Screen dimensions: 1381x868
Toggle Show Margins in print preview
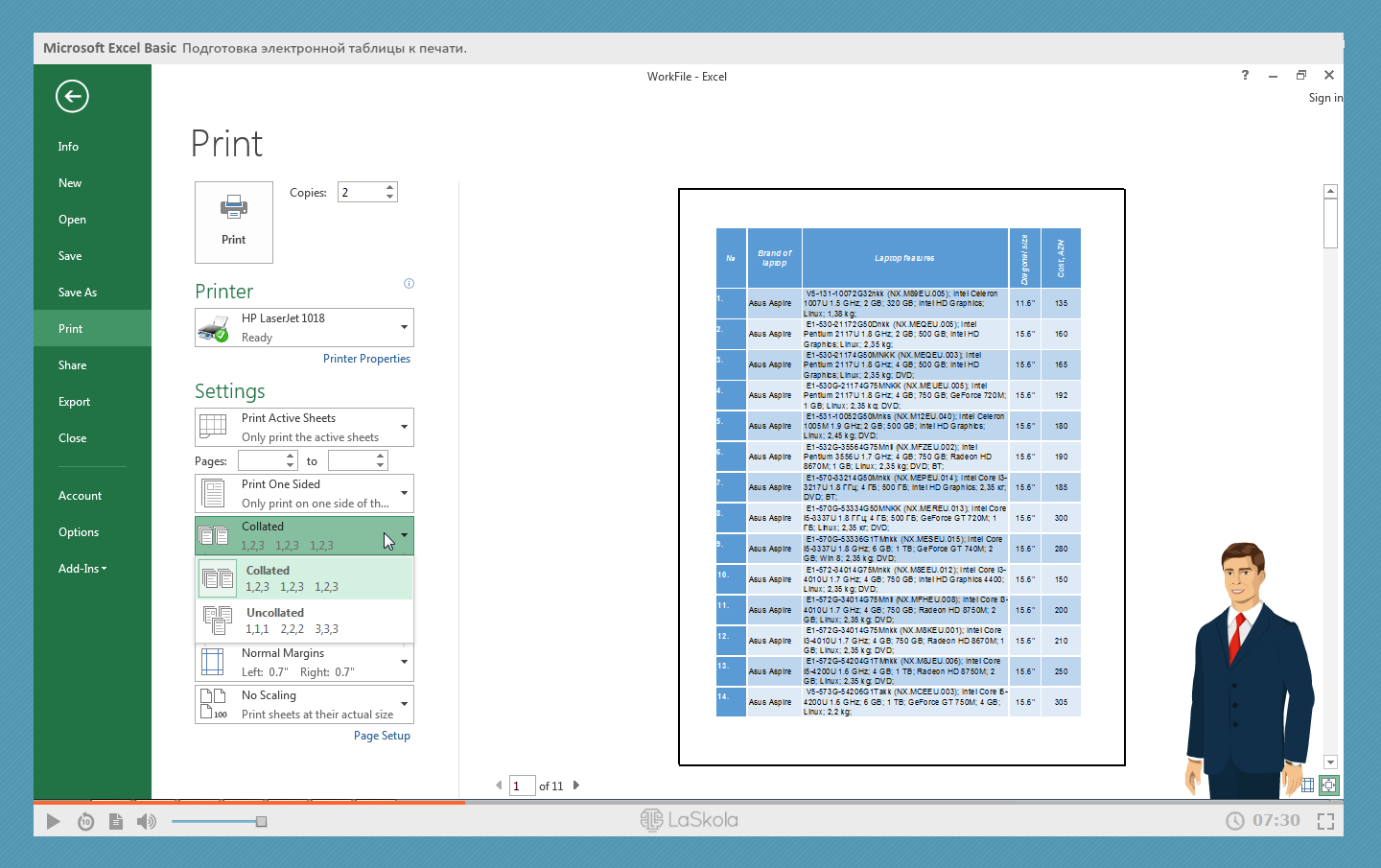pos(1307,786)
